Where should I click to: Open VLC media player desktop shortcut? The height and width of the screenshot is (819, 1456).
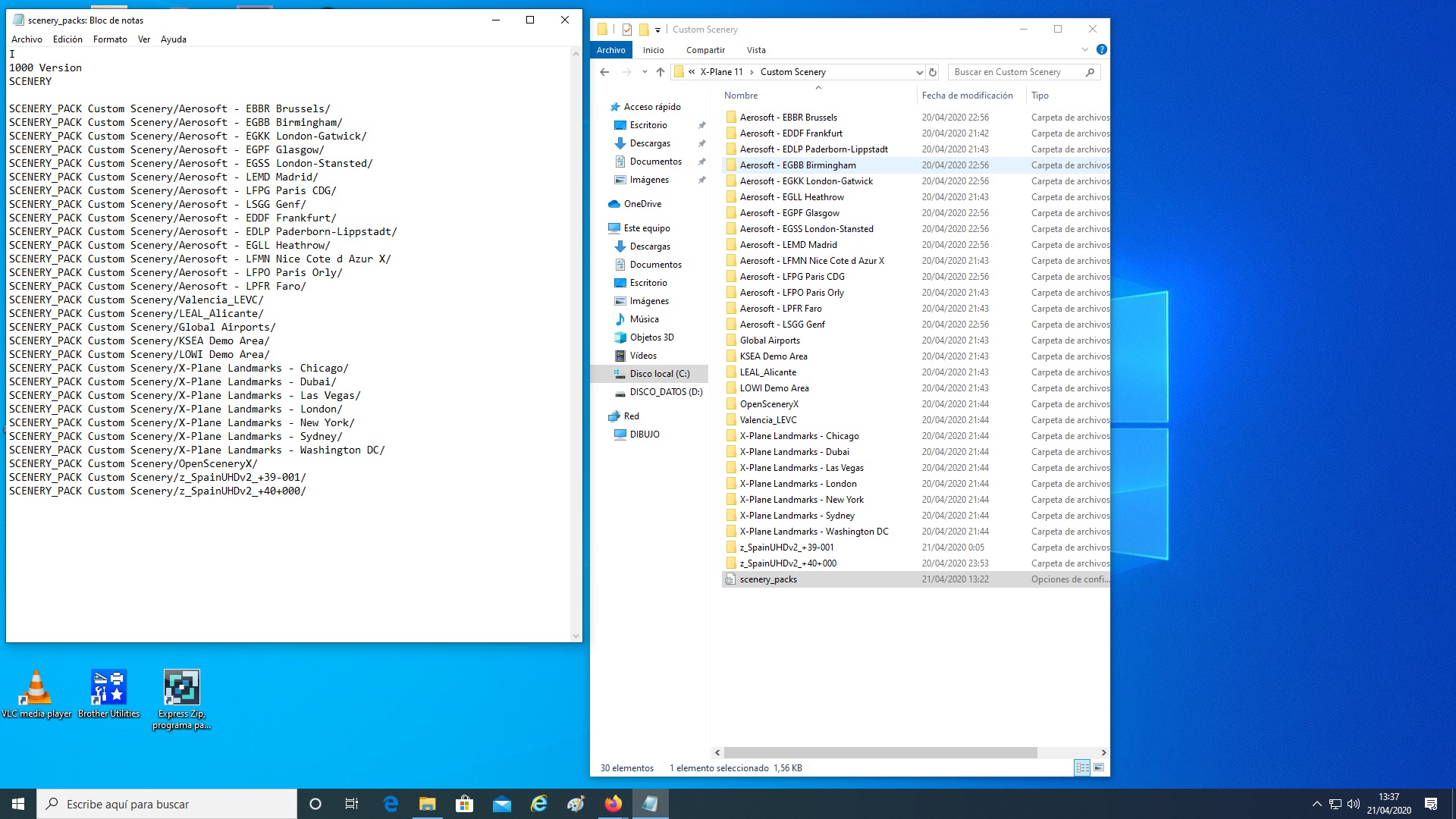(36, 694)
